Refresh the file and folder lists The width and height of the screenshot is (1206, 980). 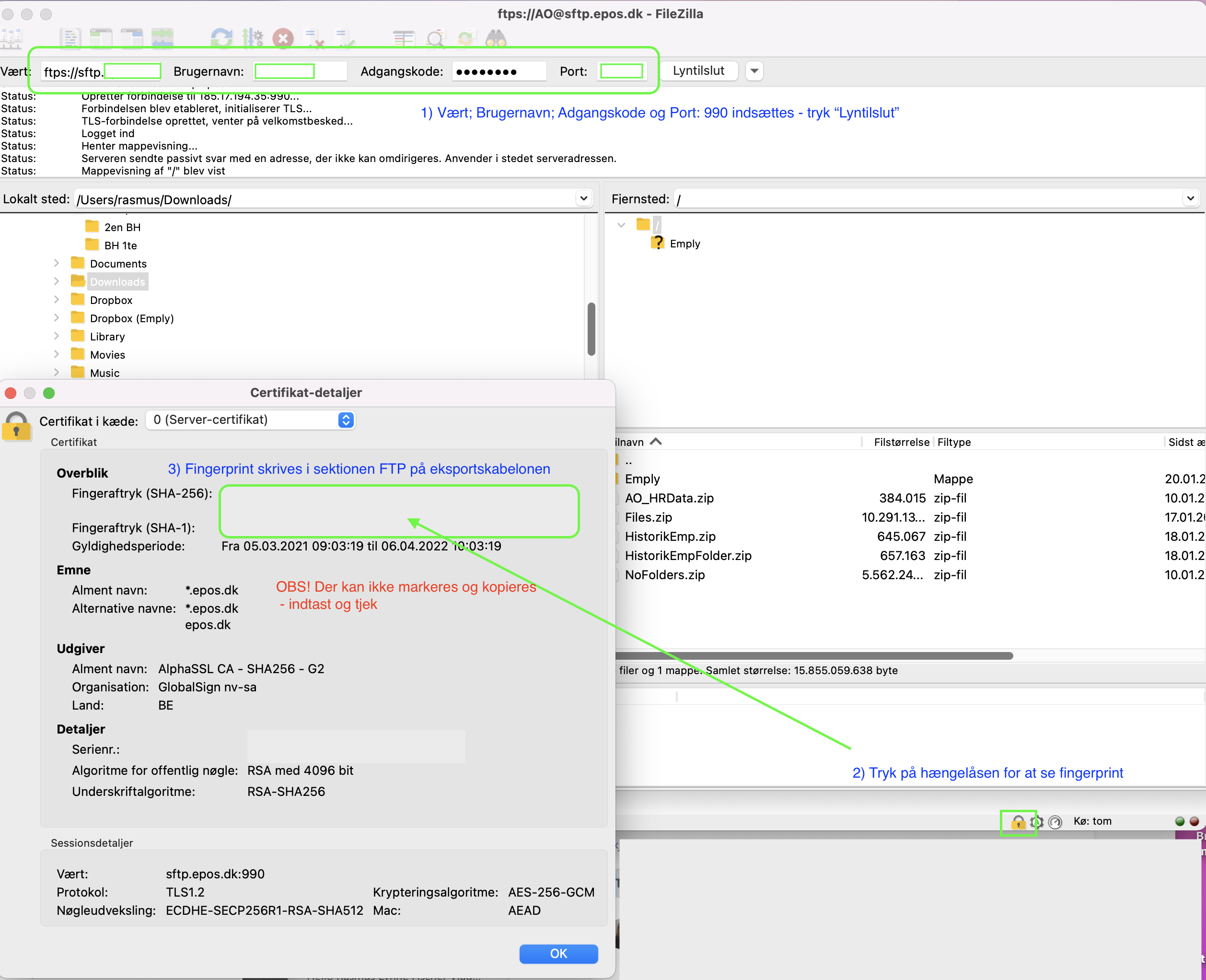point(222,38)
